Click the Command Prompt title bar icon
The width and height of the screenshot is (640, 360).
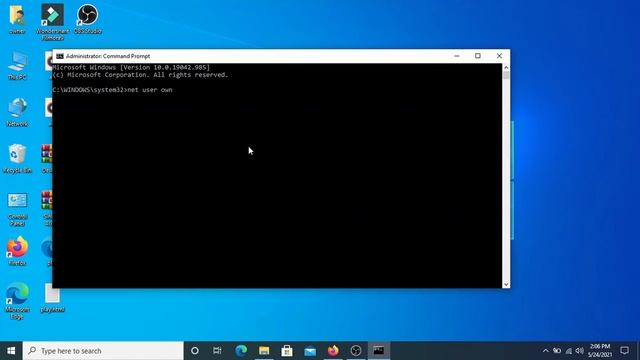(x=60, y=56)
